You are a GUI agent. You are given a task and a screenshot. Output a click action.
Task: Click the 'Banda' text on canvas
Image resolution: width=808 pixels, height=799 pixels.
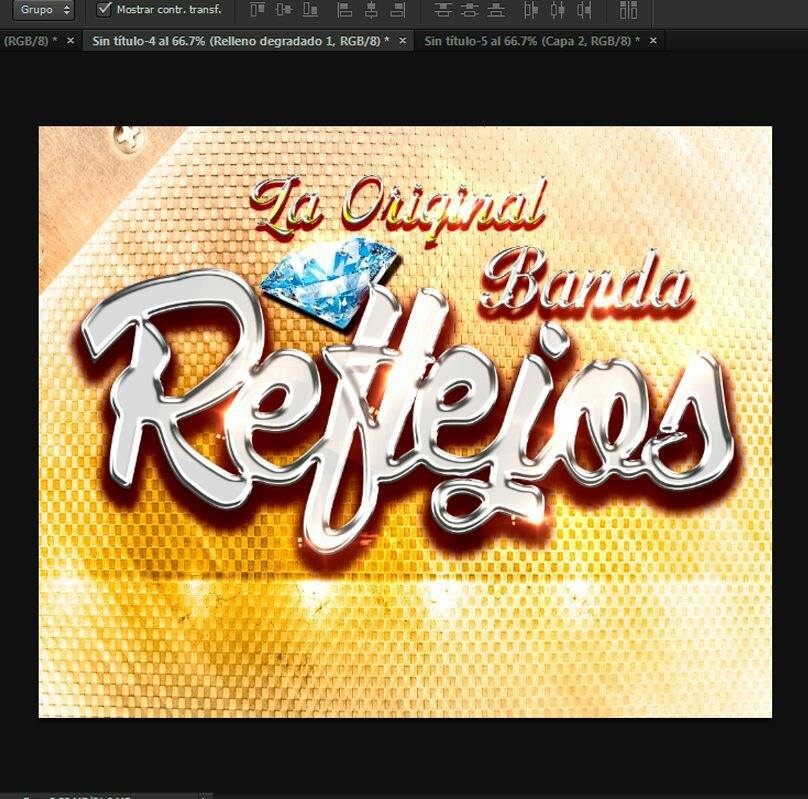586,283
